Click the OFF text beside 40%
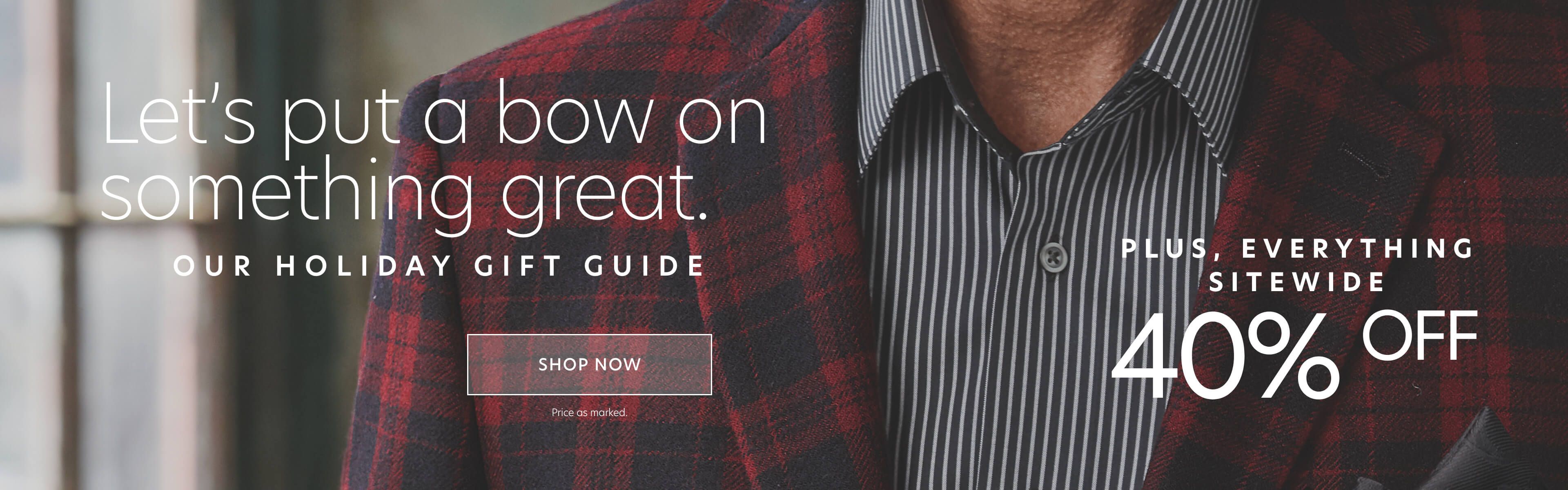The image size is (1568, 490). pos(1420,335)
